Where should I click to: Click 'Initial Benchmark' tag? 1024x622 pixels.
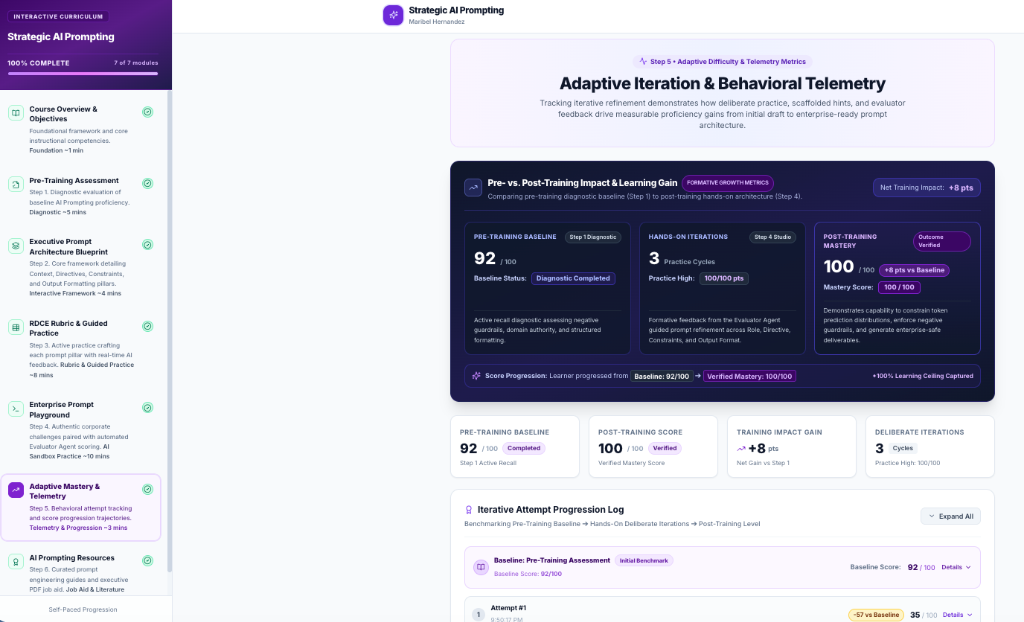[644, 561]
